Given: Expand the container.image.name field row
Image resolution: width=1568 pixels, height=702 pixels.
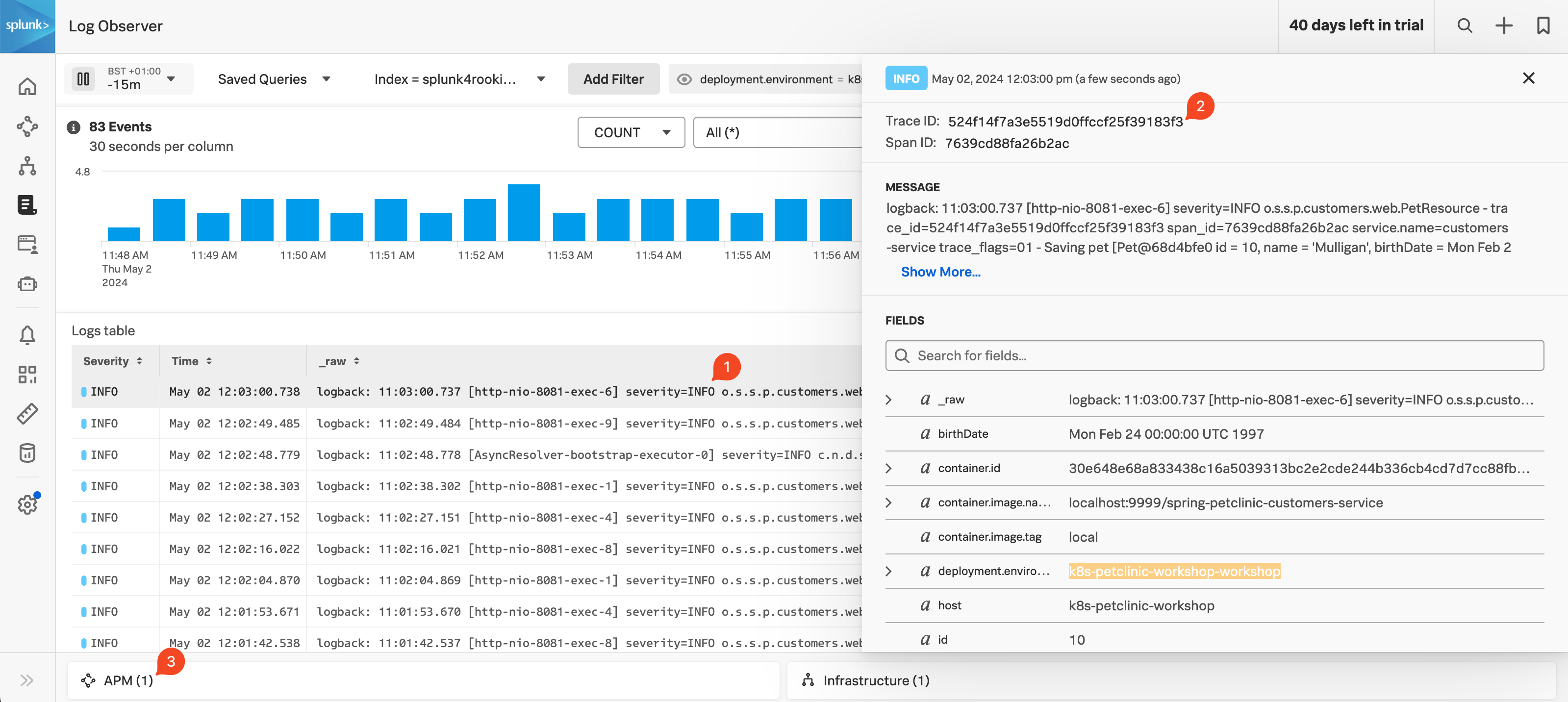Looking at the screenshot, I should (x=888, y=502).
